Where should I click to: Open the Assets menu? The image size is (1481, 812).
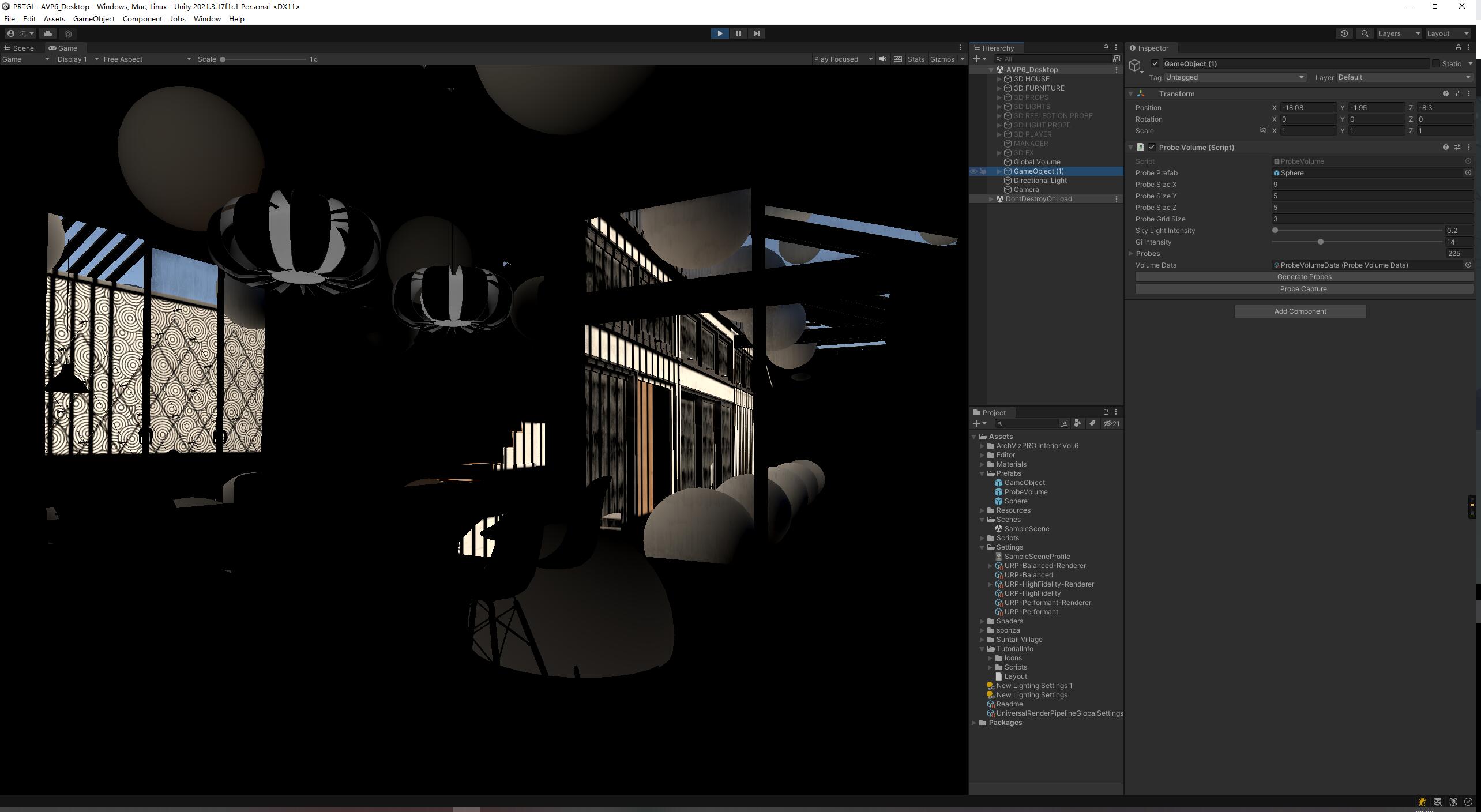(x=54, y=19)
